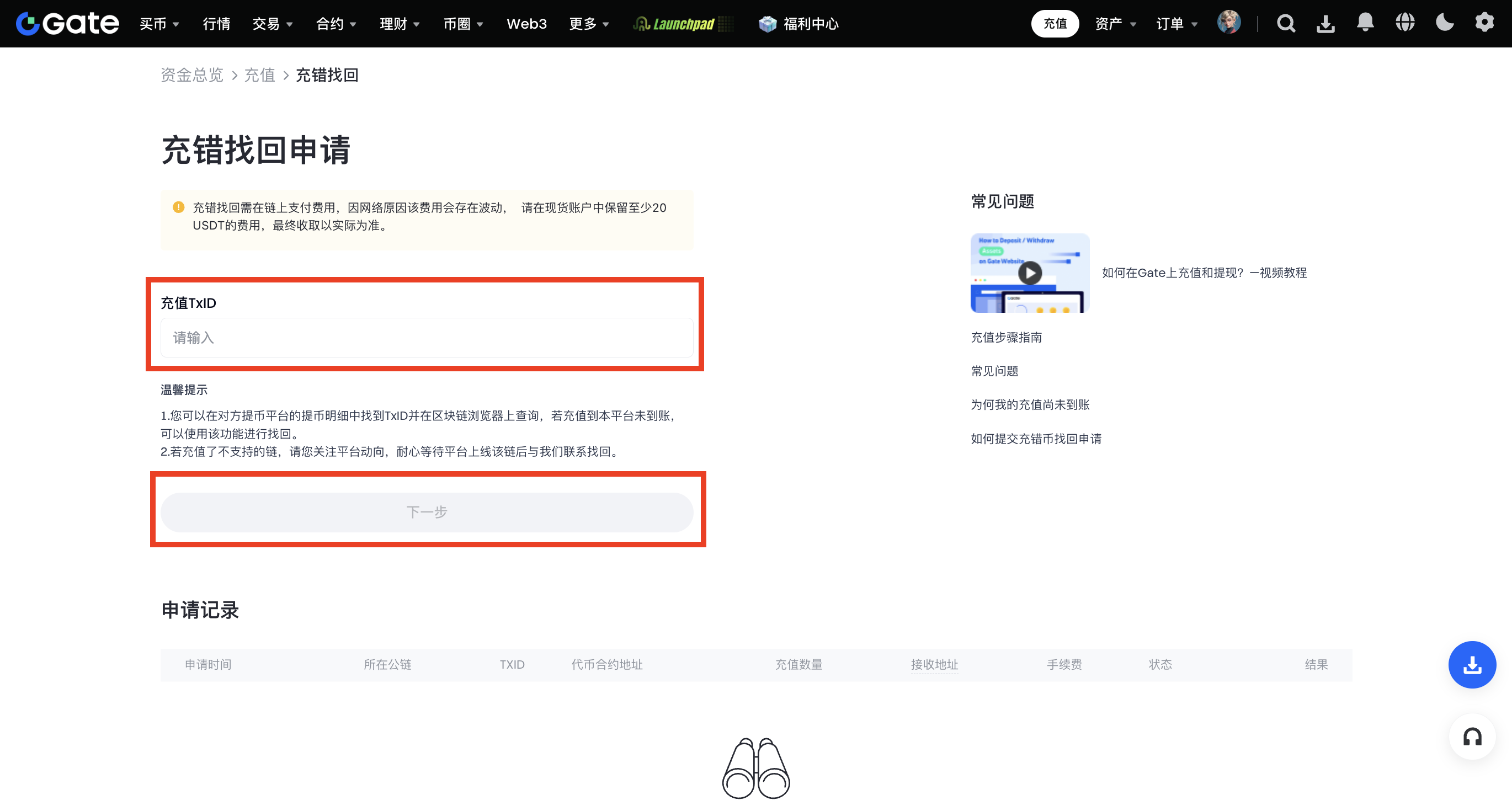The image size is (1512, 811).
Task: Play the deposit and withdraw tutorial video
Action: tap(1030, 273)
